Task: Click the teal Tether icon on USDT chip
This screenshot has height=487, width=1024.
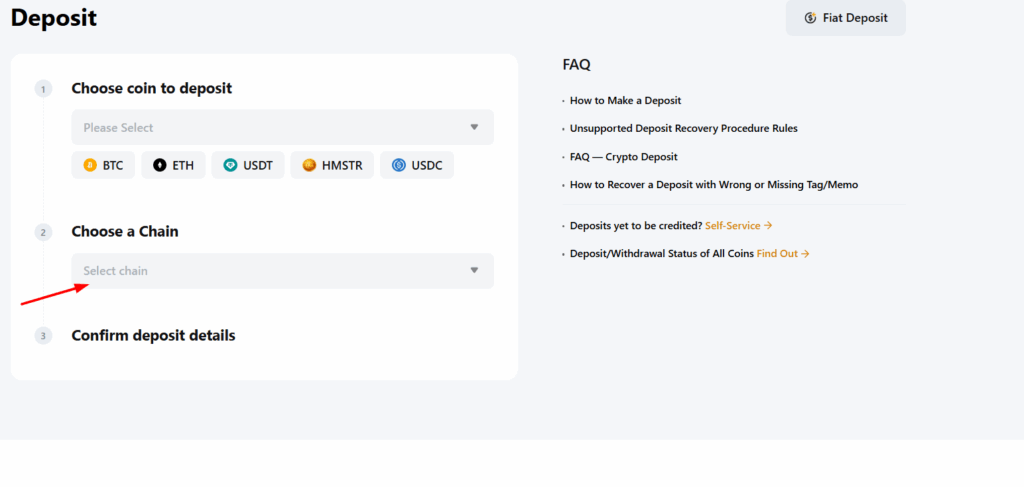Action: click(x=230, y=165)
